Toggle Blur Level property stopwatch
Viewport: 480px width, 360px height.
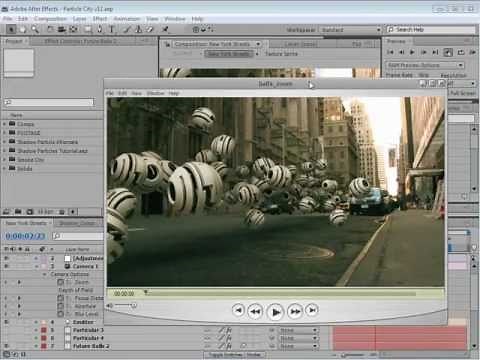coord(60,314)
